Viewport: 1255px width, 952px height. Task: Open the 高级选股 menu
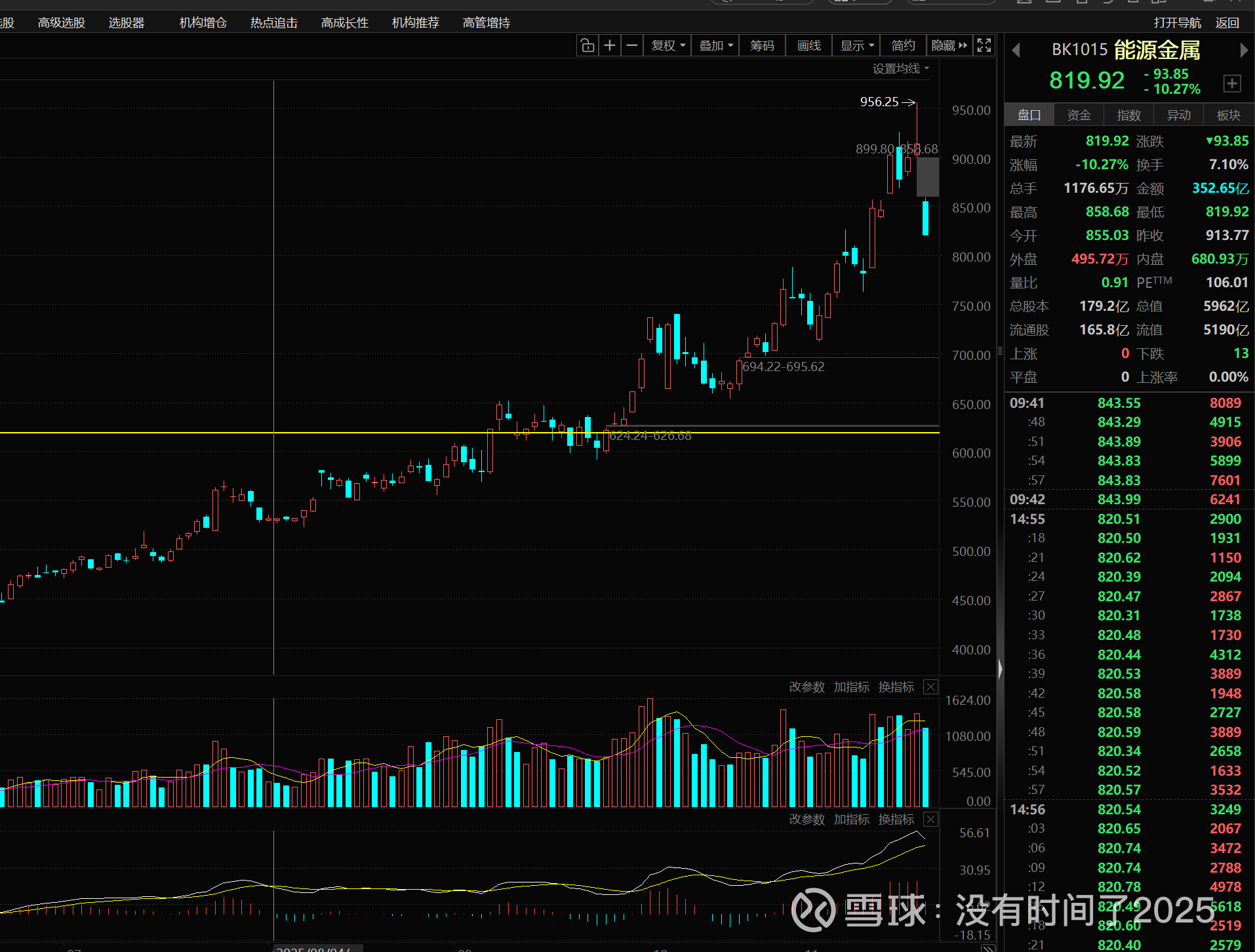coord(62,23)
